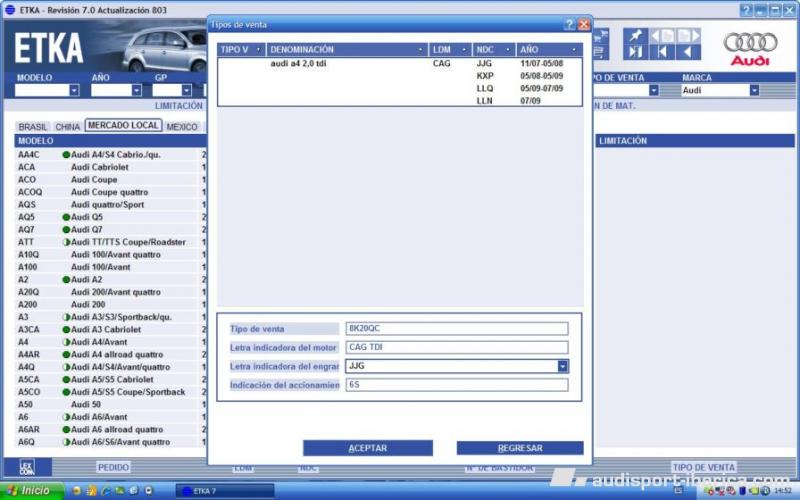Click the ES language indicator in taskbar
Image resolution: width=800 pixels, height=500 pixels.
(678, 490)
